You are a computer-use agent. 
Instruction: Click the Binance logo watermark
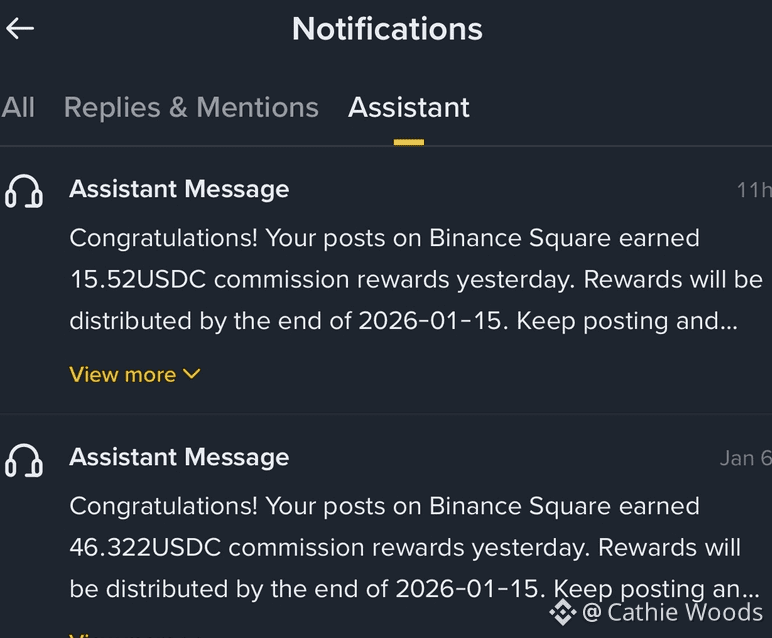coord(563,612)
